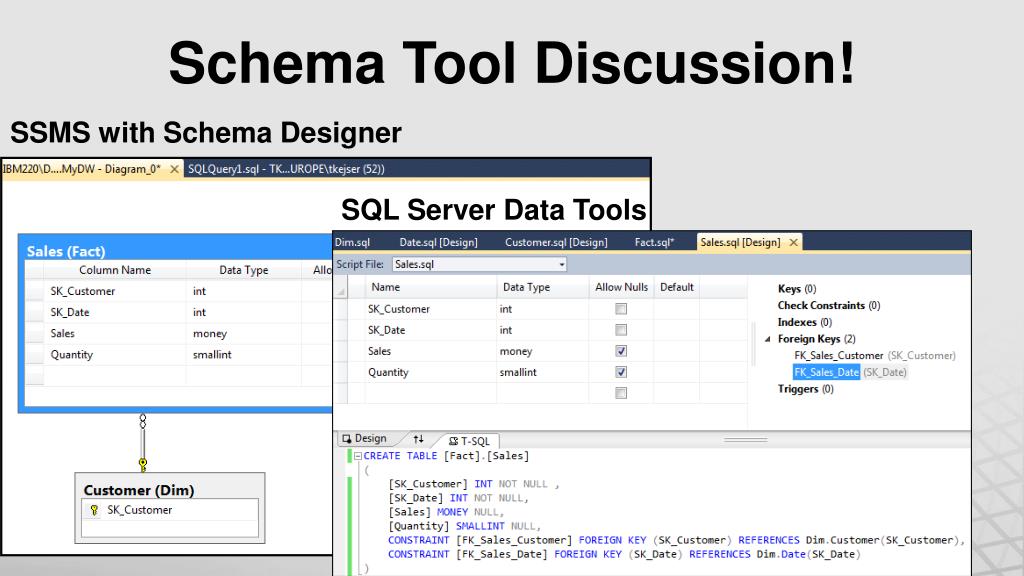Viewport: 1024px width, 576px height.
Task: Click the Quantity name cell in SSDT grid
Action: coord(388,372)
